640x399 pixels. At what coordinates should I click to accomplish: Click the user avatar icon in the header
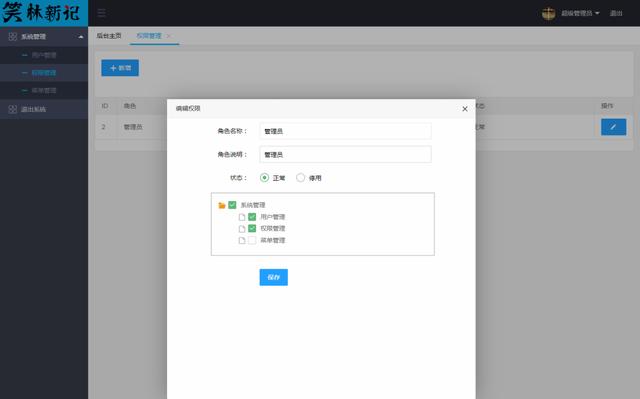coord(548,13)
